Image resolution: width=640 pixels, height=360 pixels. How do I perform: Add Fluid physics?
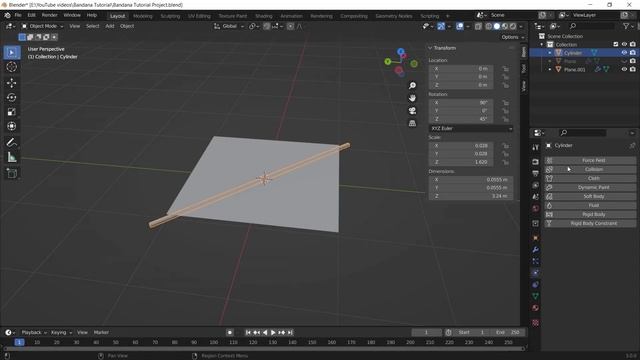click(x=590, y=205)
